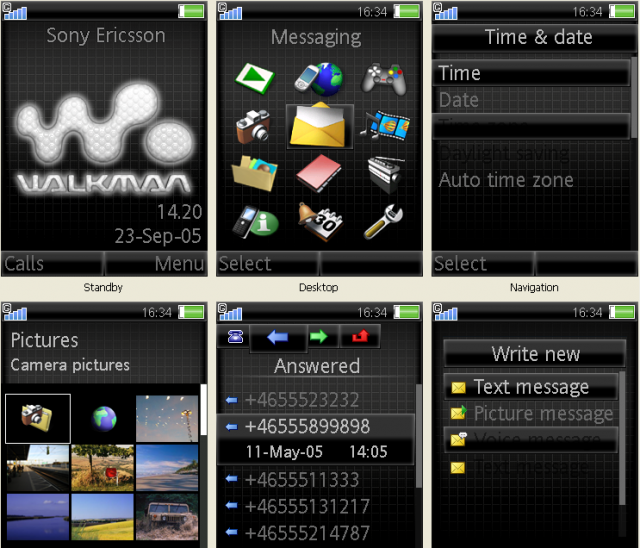Open the off-road jeep thumbnail

click(x=167, y=517)
